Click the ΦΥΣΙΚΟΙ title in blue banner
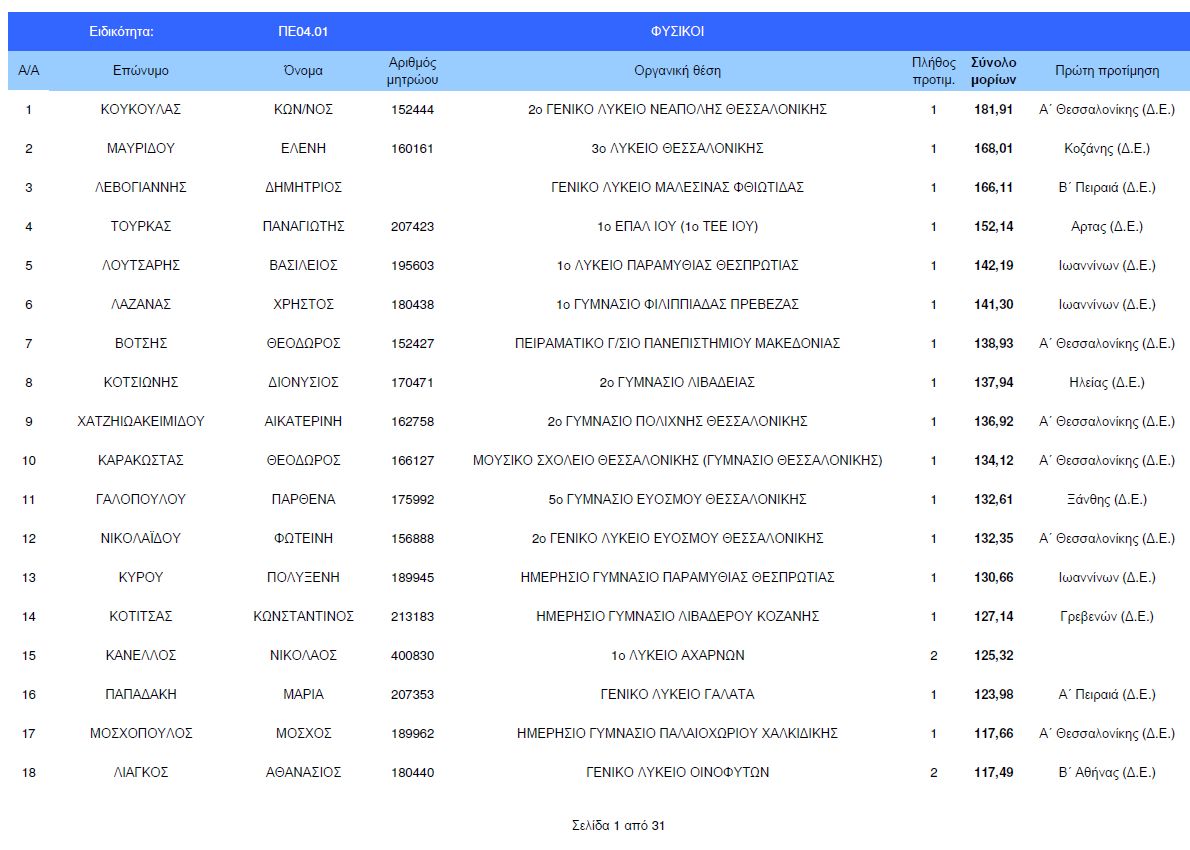 pyautogui.click(x=677, y=31)
